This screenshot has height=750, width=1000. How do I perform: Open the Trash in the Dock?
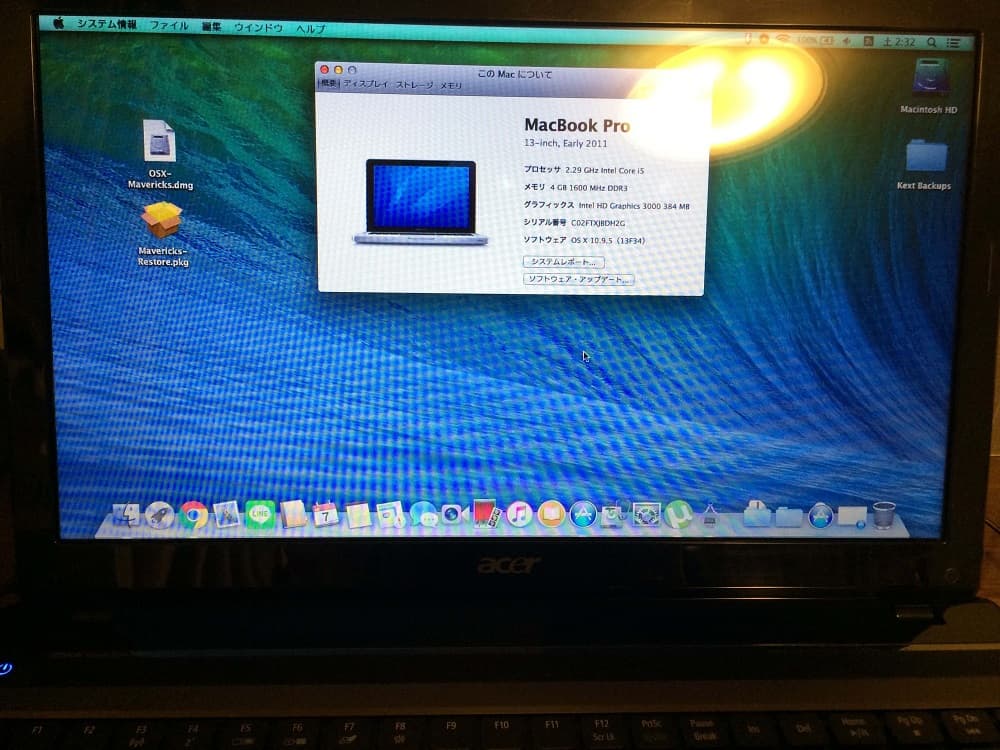pyautogui.click(x=884, y=515)
